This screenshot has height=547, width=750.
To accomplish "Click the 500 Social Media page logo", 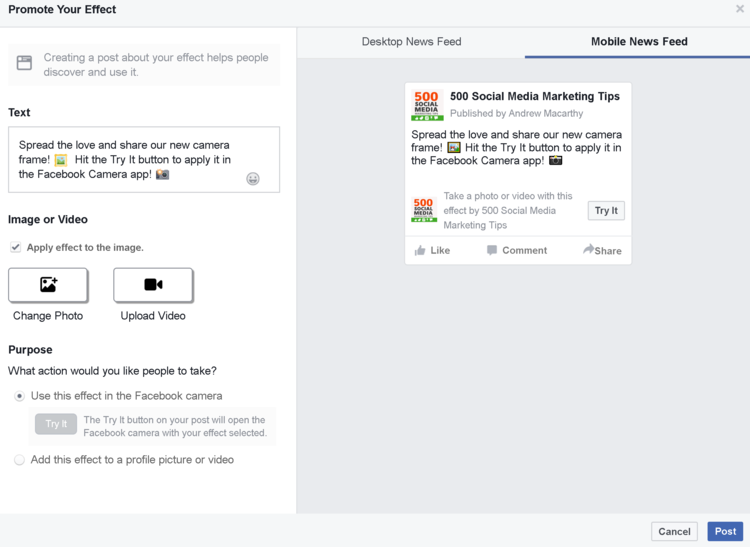I will coord(427,105).
